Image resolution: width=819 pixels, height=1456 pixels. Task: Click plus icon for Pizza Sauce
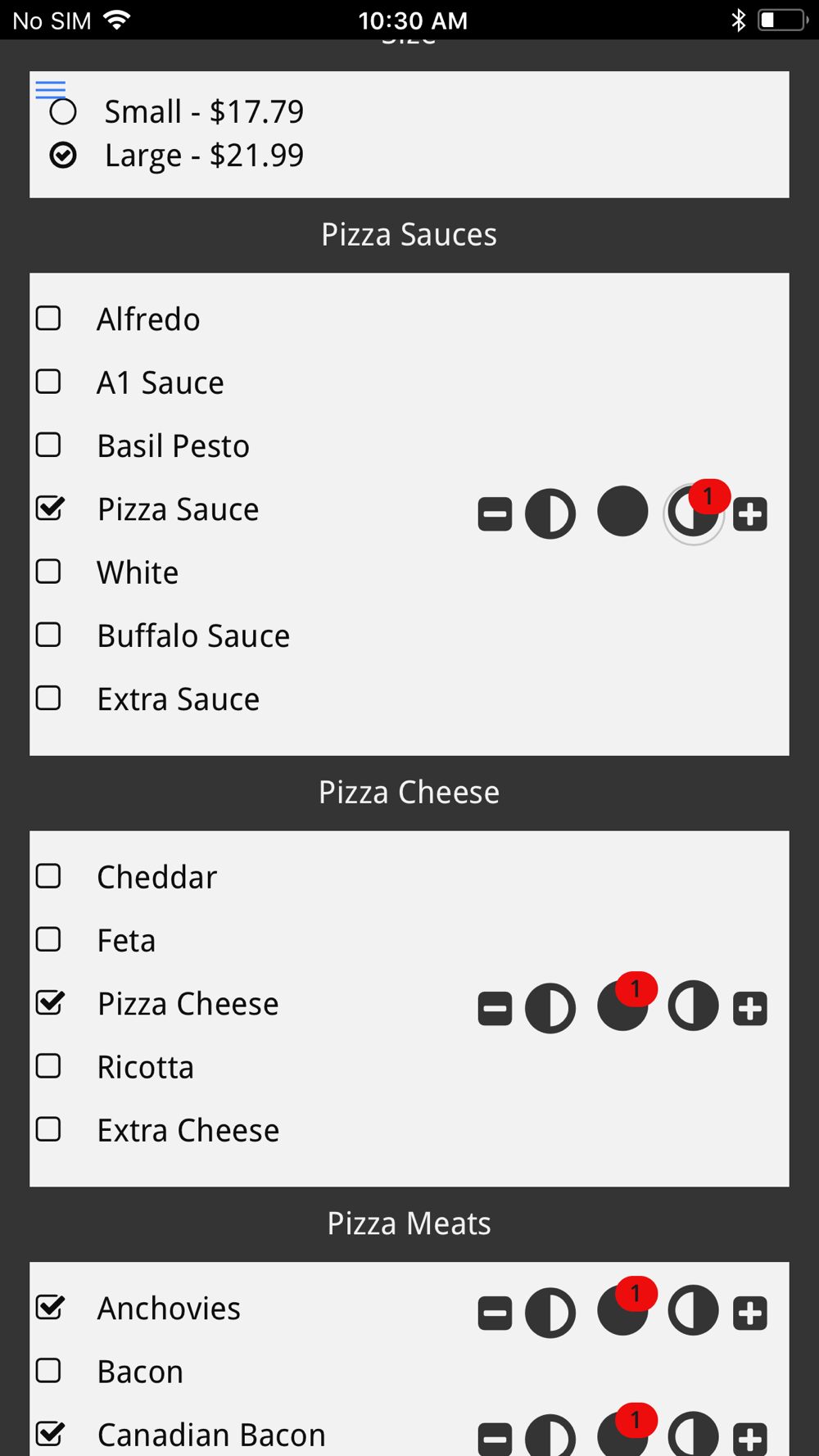click(x=750, y=514)
